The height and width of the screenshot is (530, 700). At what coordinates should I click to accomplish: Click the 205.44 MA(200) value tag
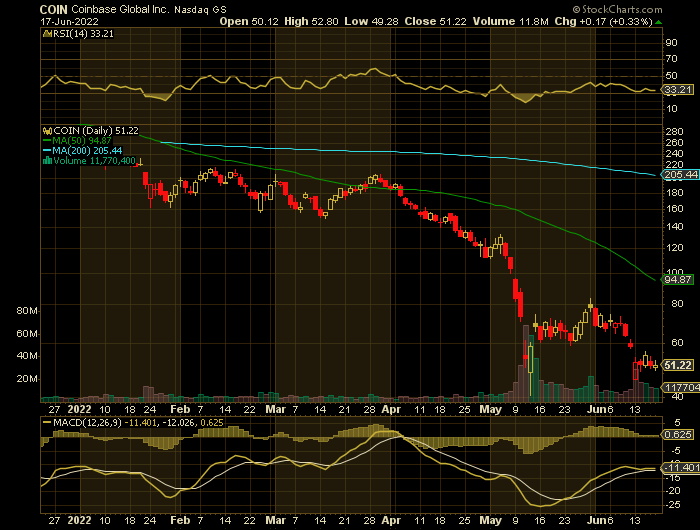679,174
